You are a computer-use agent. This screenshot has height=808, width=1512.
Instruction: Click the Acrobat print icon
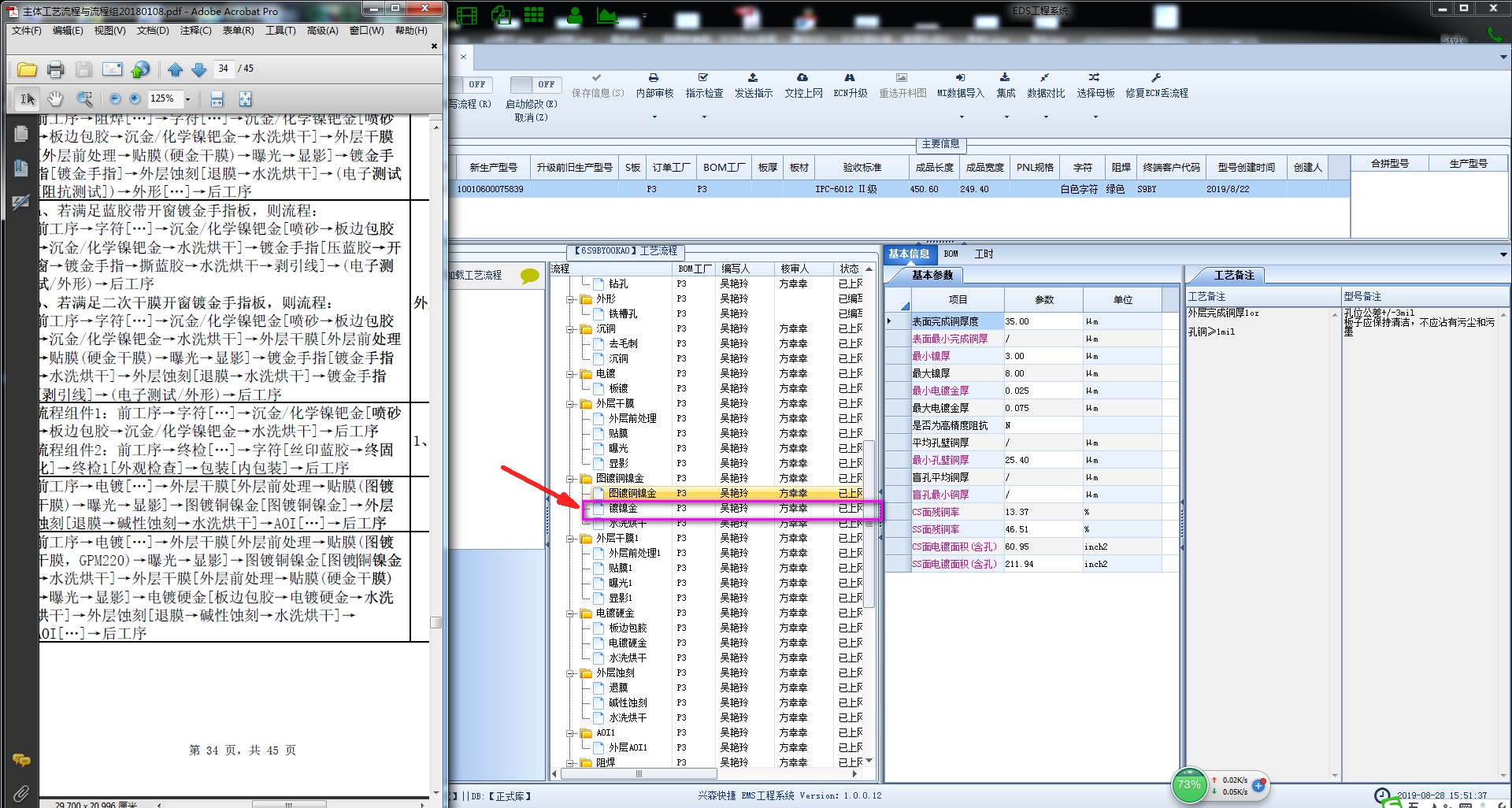tap(55, 69)
